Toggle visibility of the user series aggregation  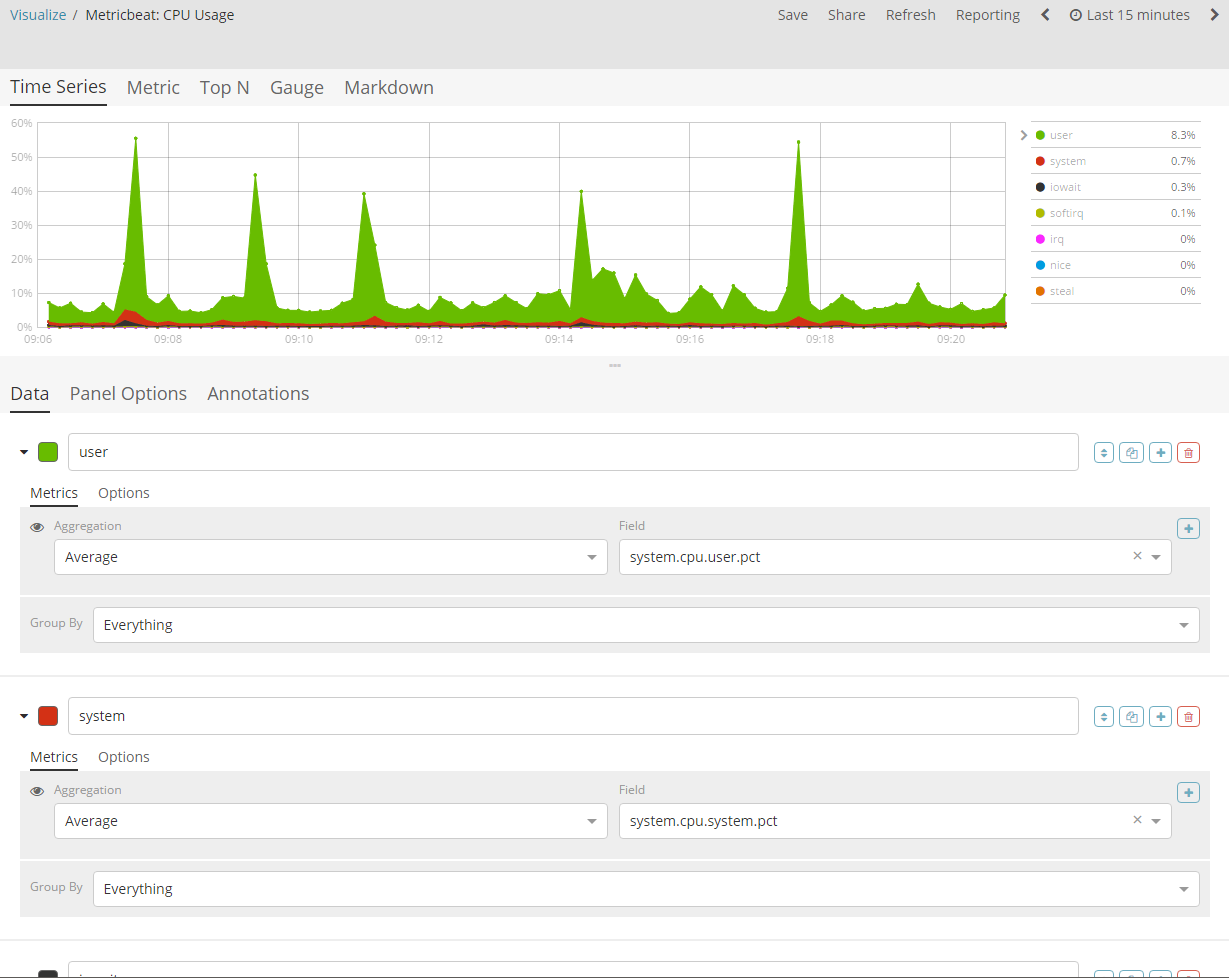point(37,525)
